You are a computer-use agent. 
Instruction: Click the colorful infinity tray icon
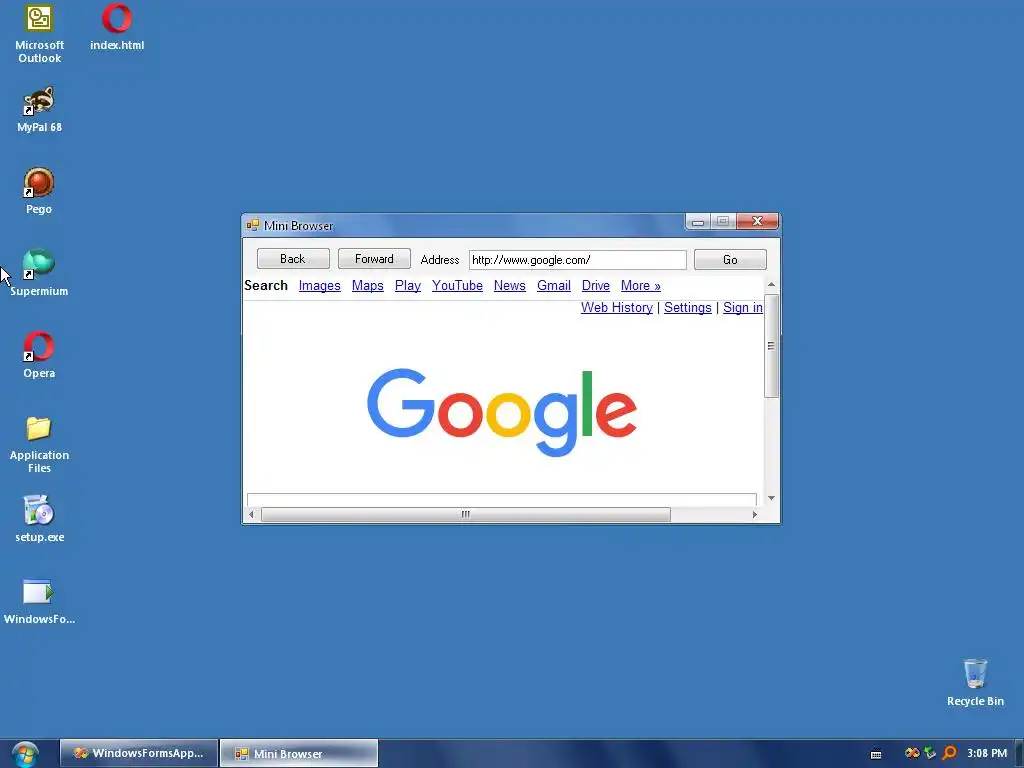[x=912, y=753]
